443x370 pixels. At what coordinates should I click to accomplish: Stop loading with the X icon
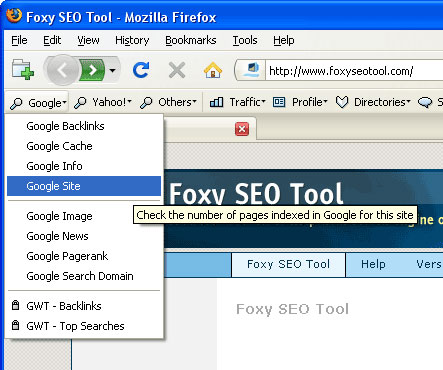point(177,70)
